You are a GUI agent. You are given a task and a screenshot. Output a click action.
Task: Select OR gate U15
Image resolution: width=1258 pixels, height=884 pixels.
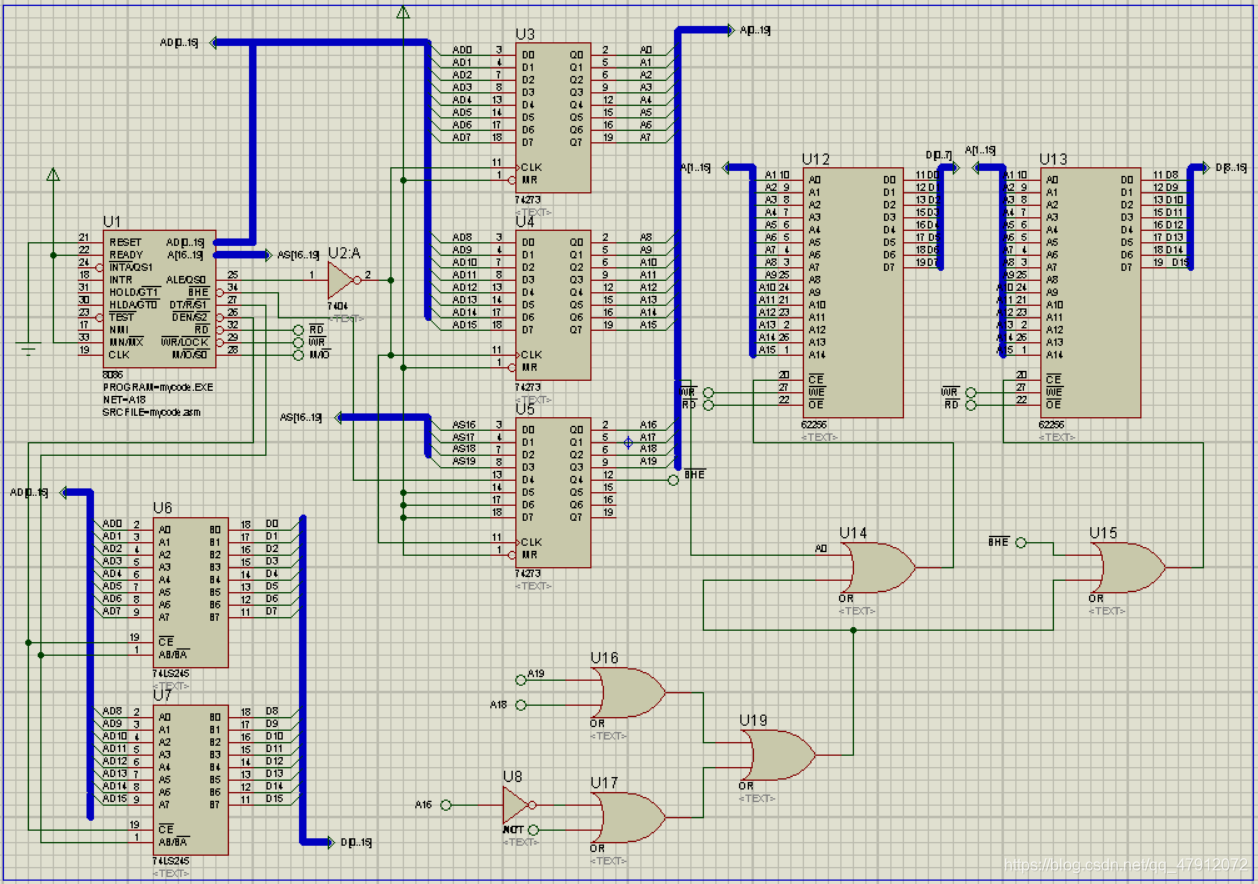tap(1131, 567)
